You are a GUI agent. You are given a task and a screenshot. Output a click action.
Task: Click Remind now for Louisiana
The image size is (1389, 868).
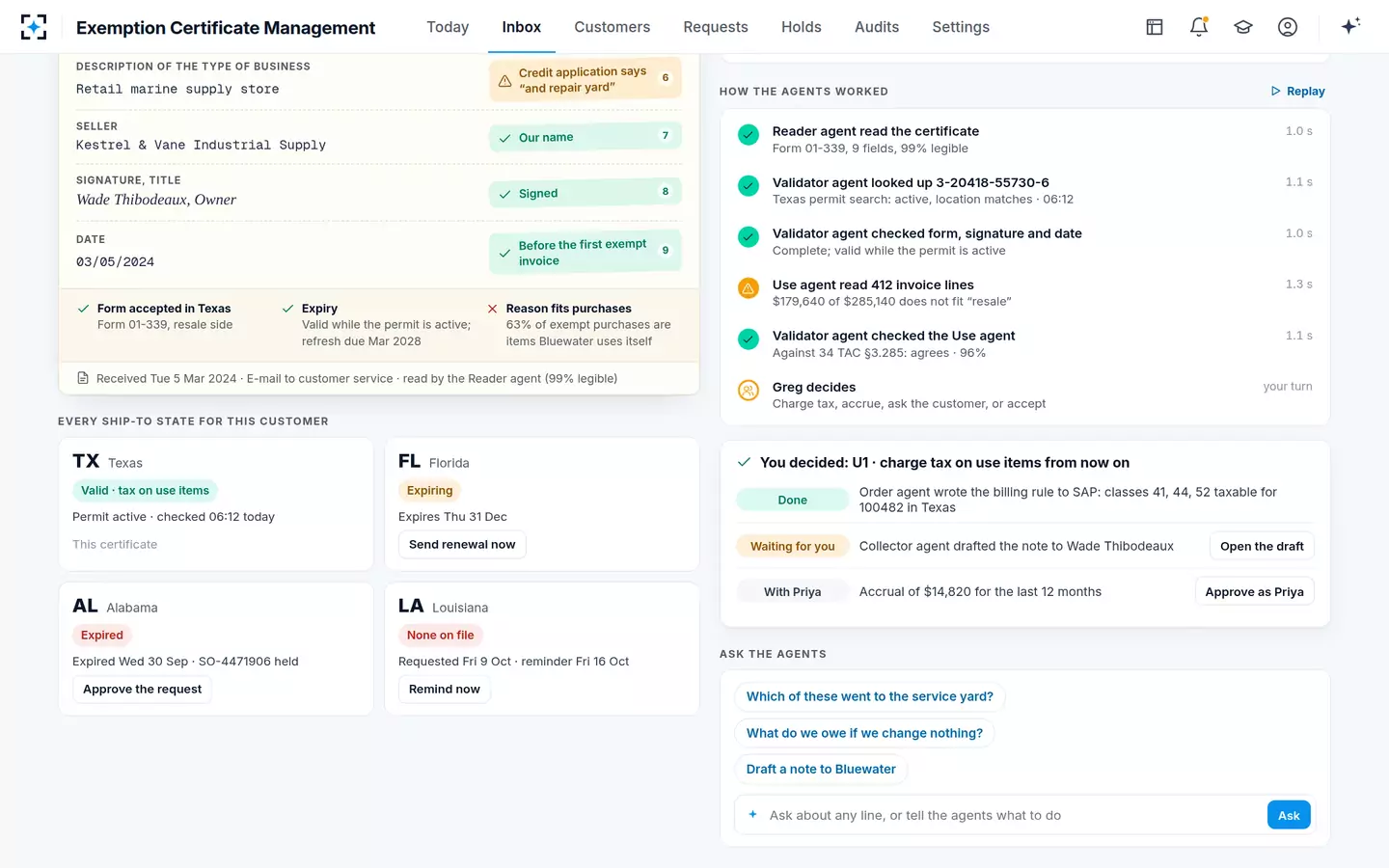point(445,690)
